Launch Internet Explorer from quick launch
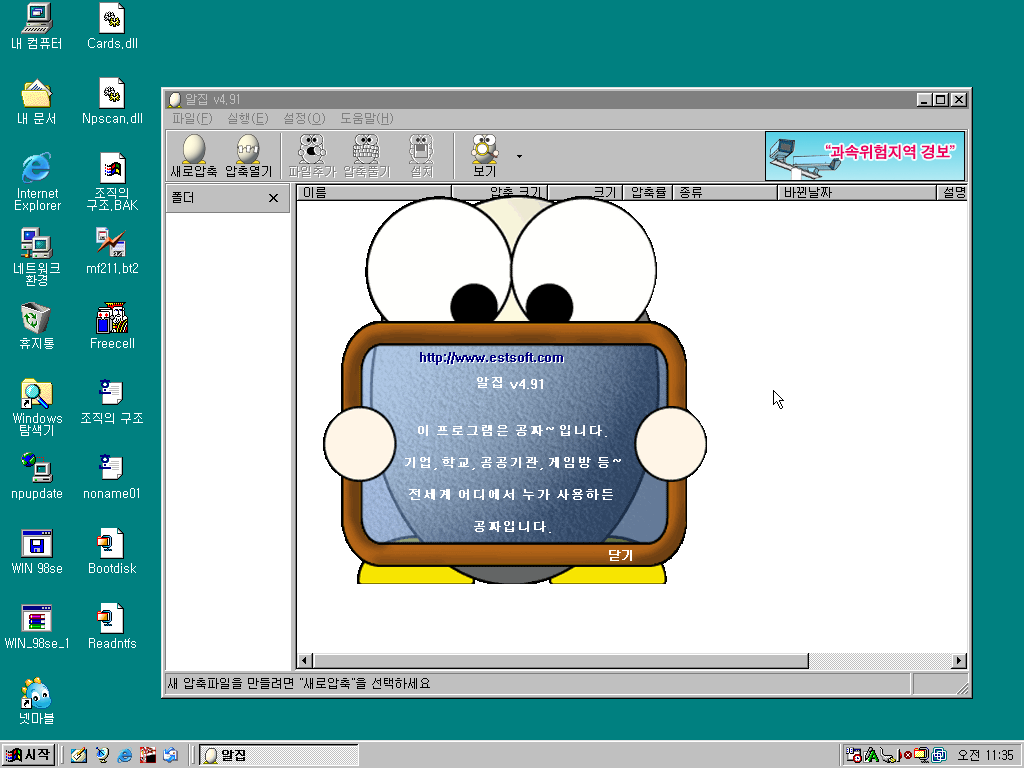Screen dimensions: 1024x768 (125, 756)
